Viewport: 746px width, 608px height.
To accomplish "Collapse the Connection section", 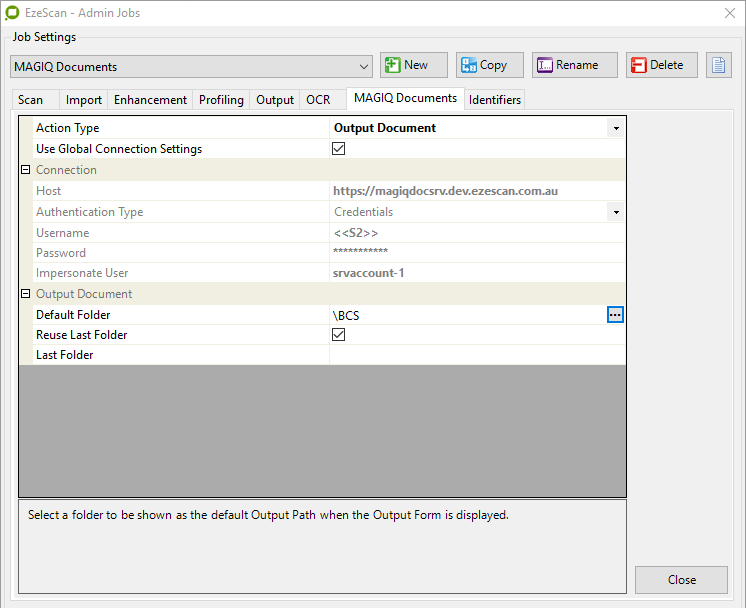I will click(x=25, y=170).
